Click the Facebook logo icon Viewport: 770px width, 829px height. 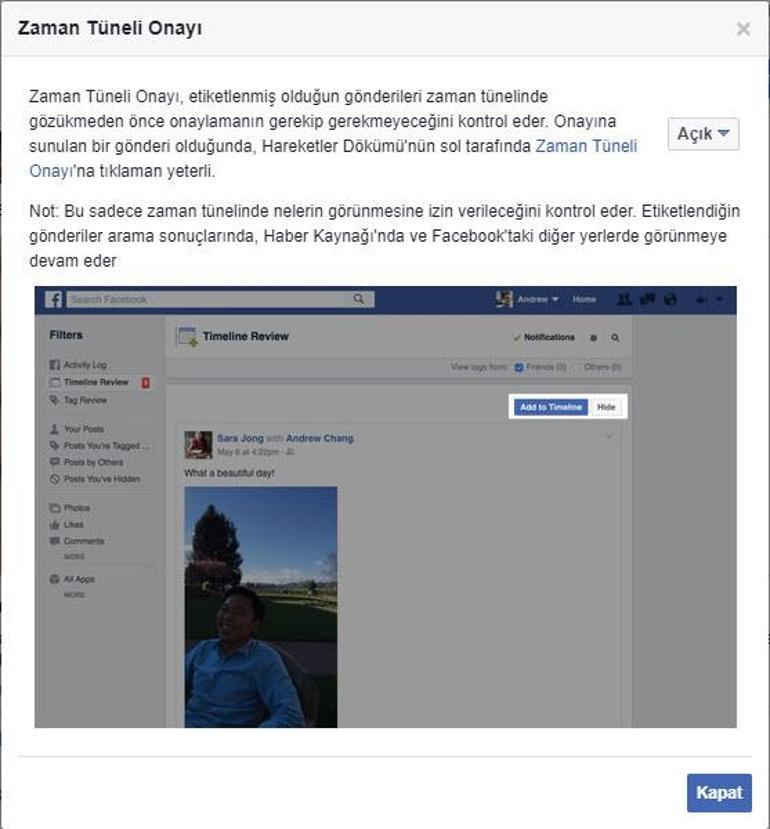pyautogui.click(x=53, y=299)
